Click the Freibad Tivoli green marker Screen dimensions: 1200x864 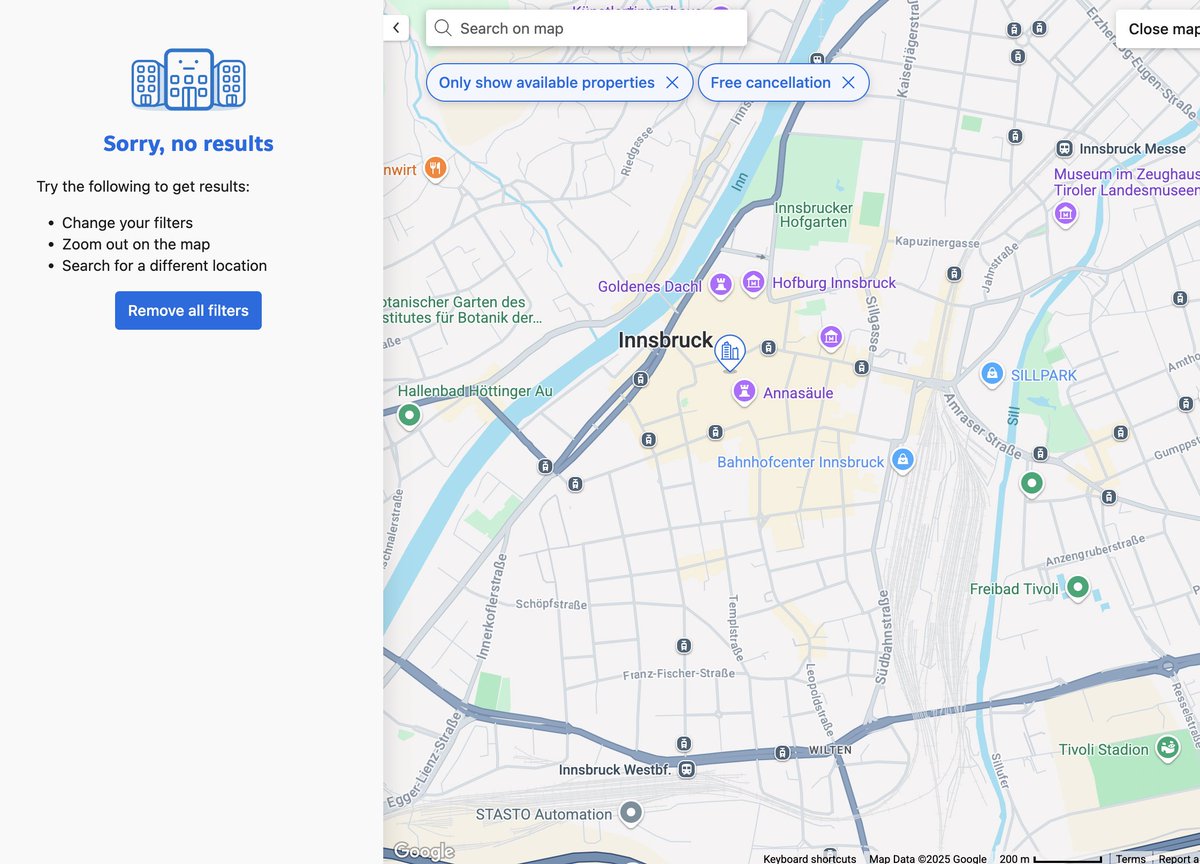click(x=1077, y=588)
